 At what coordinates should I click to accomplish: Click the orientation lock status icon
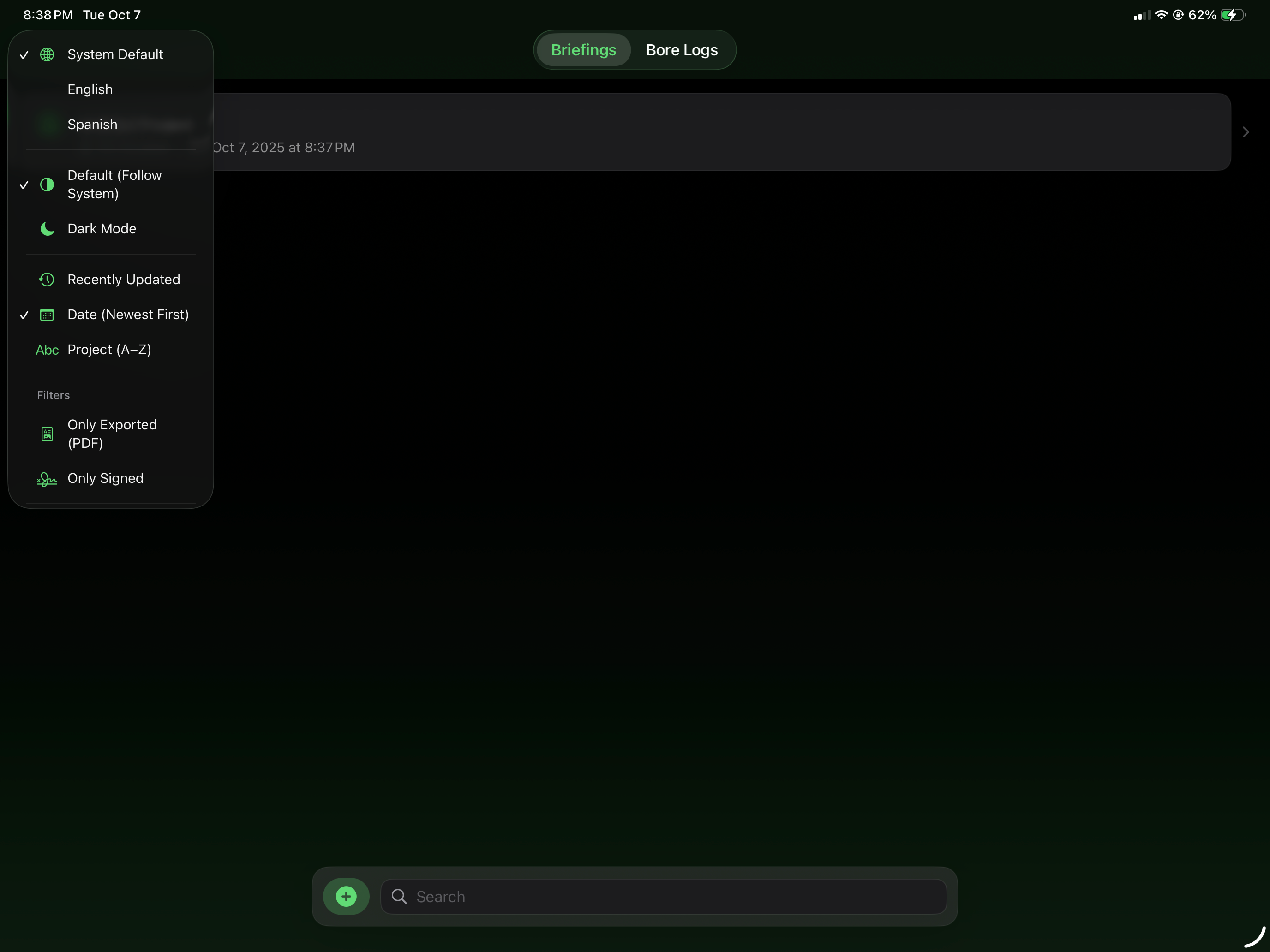1178,15
